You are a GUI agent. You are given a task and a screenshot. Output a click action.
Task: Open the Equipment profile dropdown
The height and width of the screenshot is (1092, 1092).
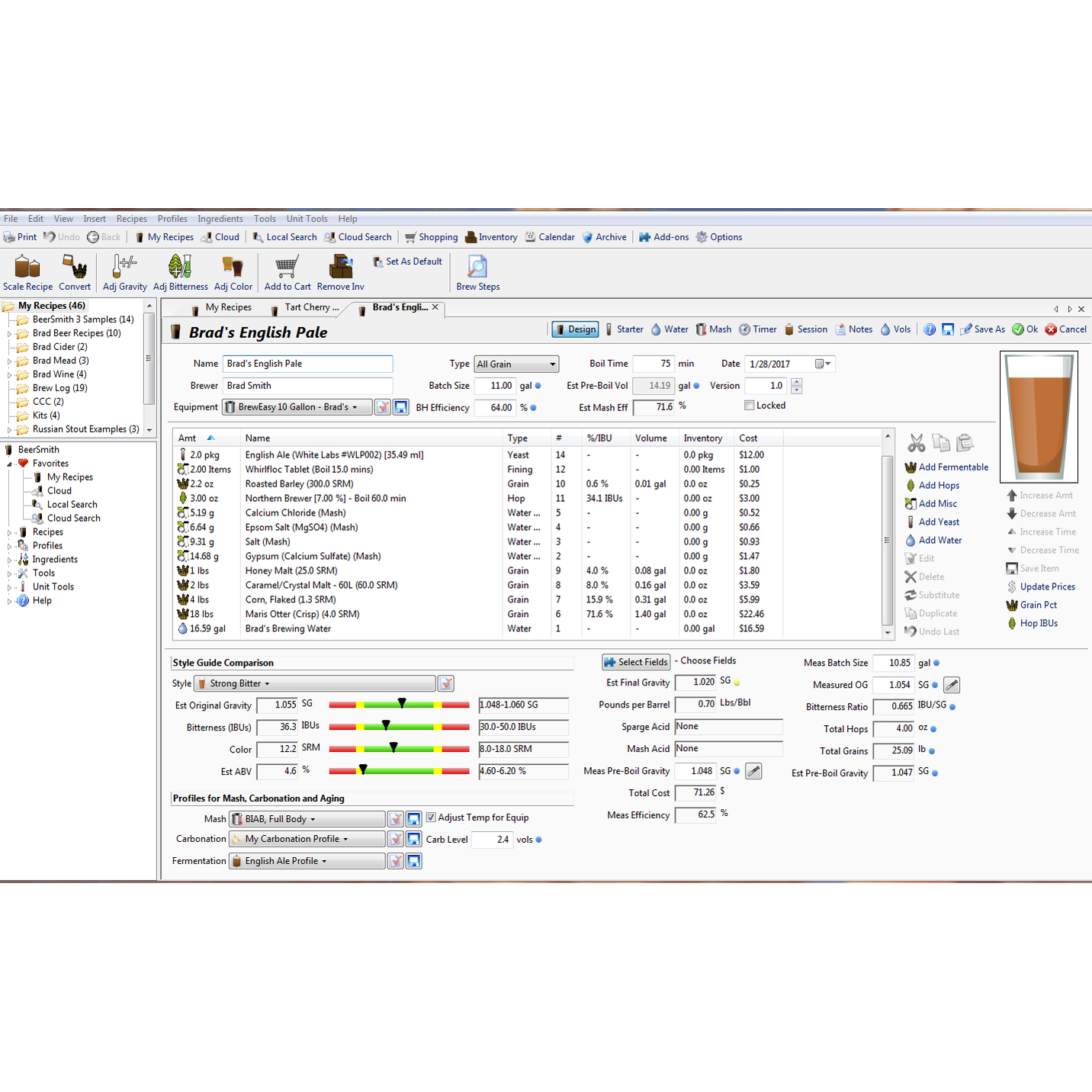click(x=297, y=407)
